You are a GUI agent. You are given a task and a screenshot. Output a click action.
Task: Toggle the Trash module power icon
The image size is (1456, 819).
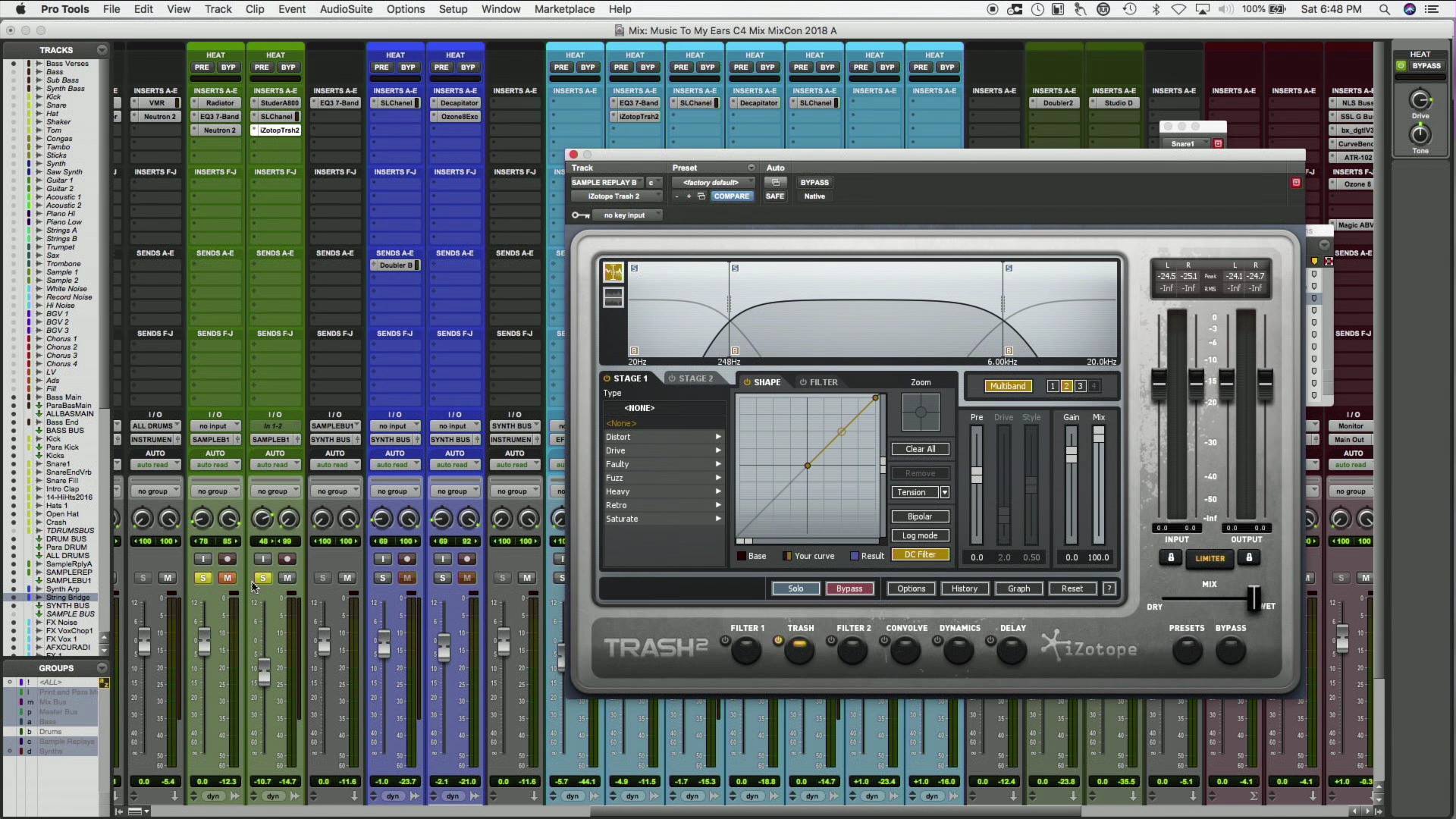[777, 641]
